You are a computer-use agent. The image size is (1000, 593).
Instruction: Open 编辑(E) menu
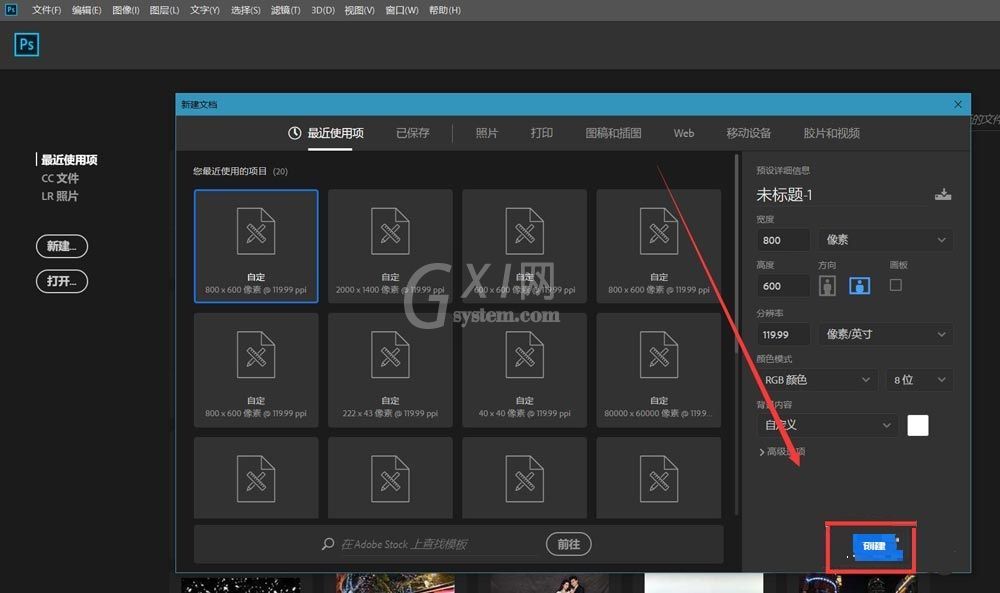(87, 10)
